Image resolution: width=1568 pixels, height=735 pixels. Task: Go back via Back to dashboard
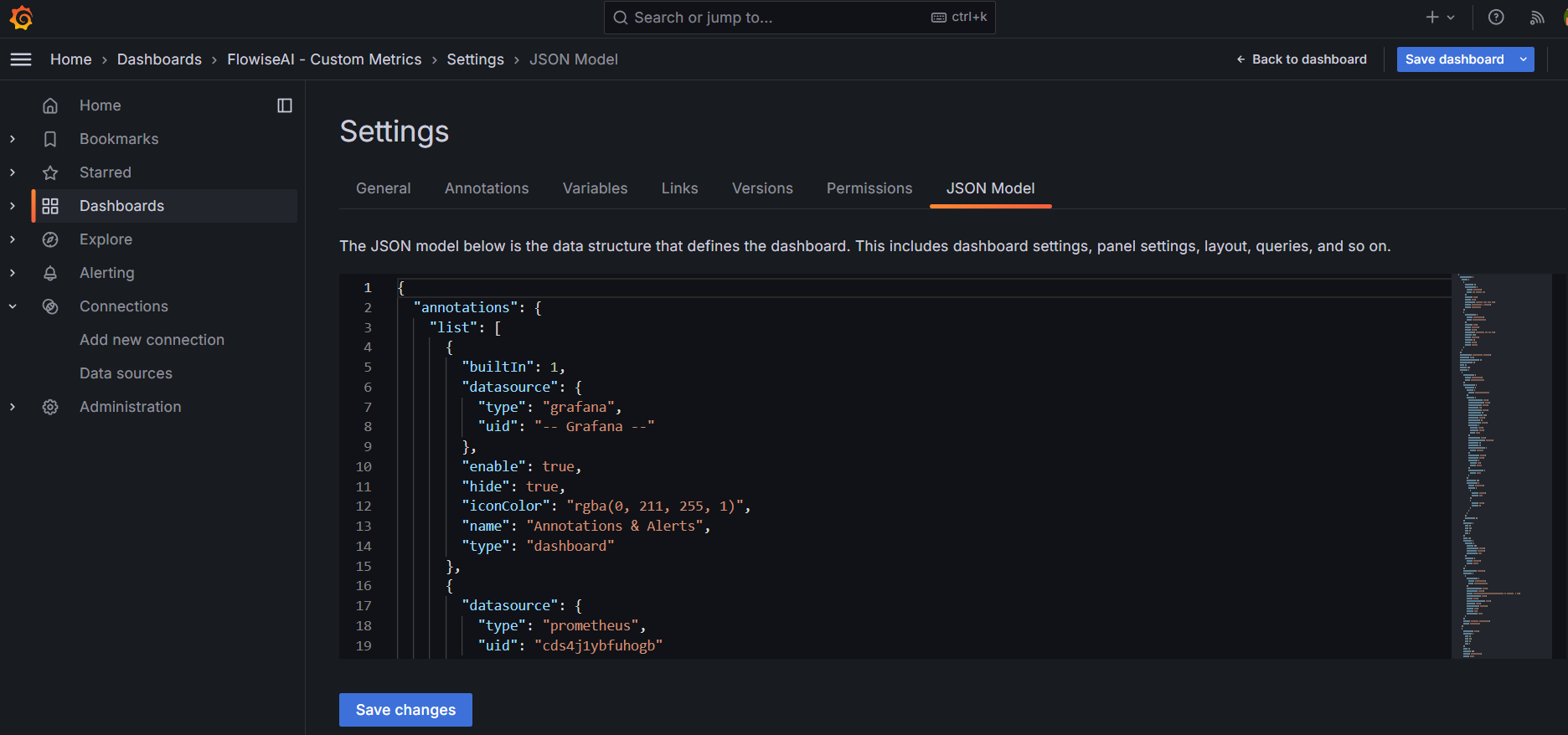1302,59
